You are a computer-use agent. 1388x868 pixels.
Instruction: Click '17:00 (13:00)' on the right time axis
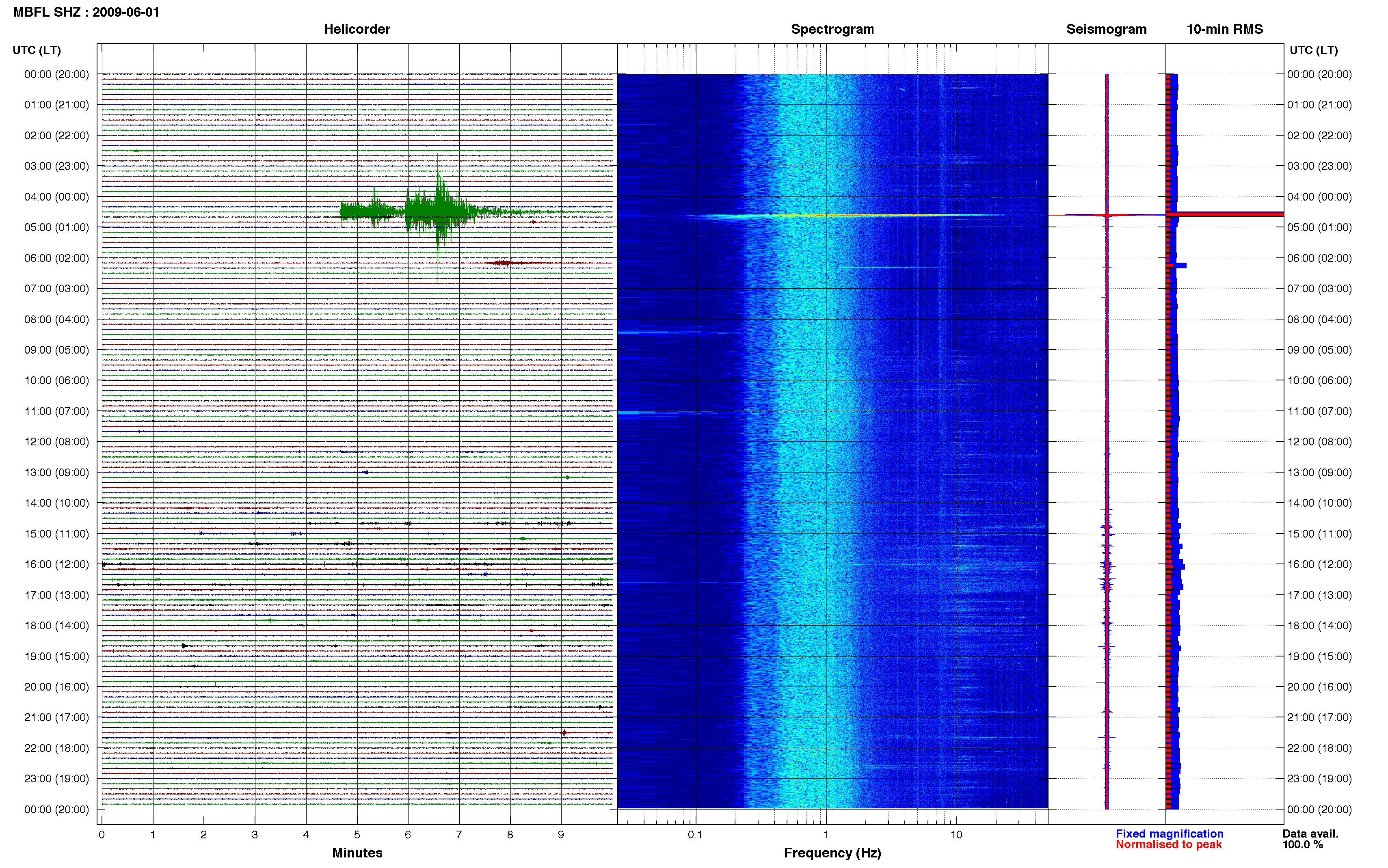pyautogui.click(x=1319, y=595)
